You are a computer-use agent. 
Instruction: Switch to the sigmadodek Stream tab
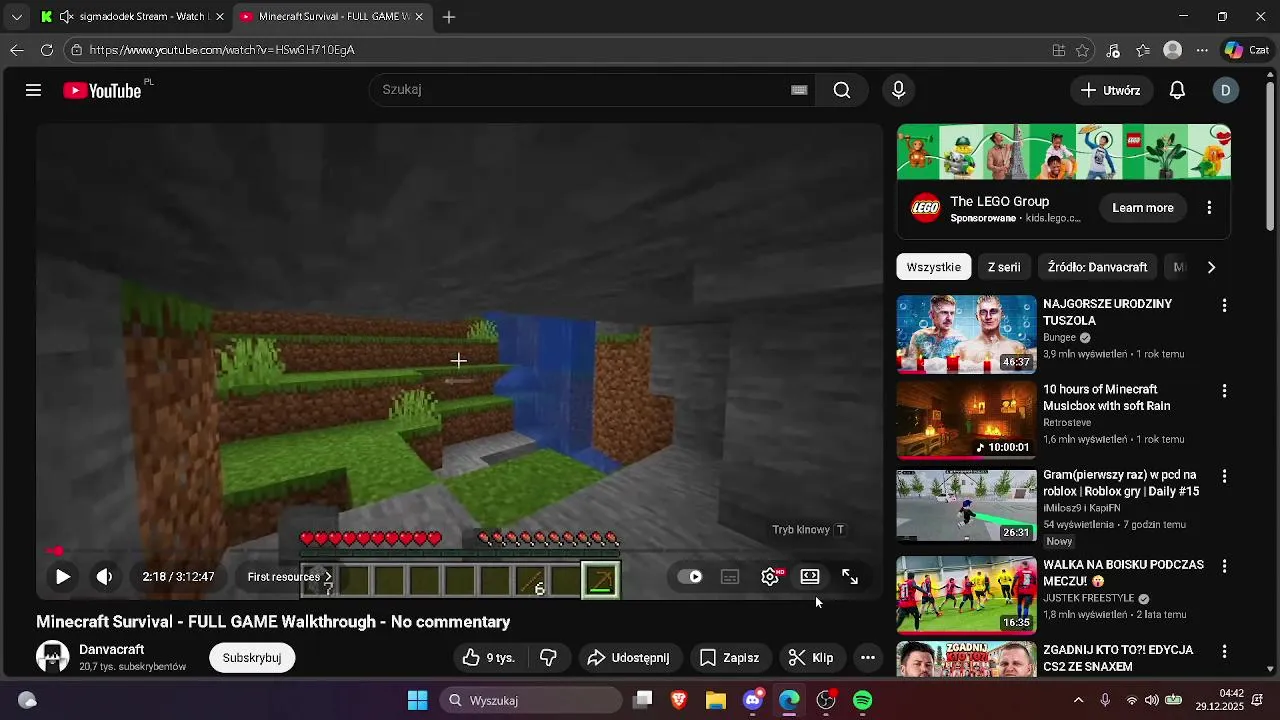click(x=133, y=17)
